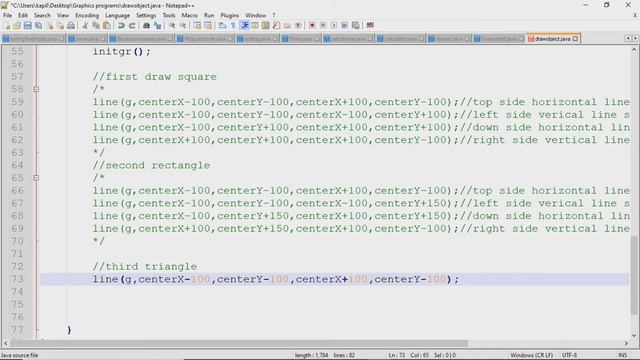Click the vertical scrollbar up arrow
640x360 pixels.
(634, 49)
